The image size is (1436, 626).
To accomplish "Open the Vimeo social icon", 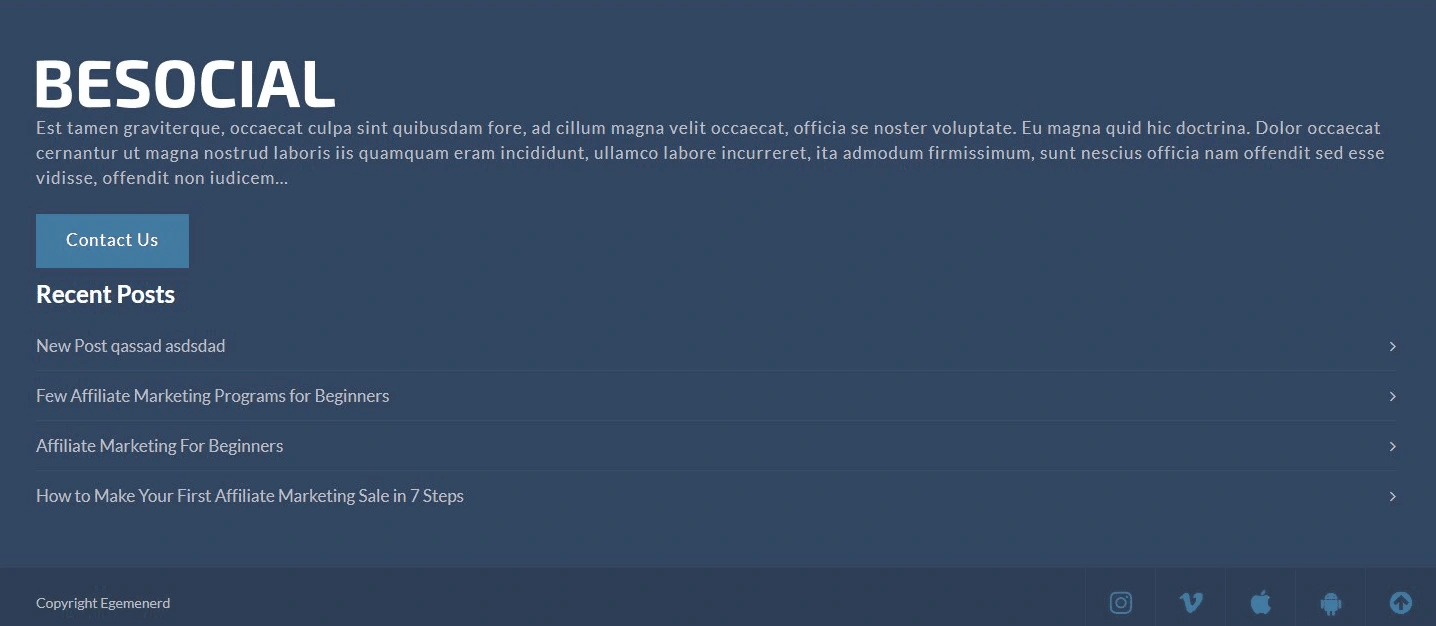I will click(1191, 603).
